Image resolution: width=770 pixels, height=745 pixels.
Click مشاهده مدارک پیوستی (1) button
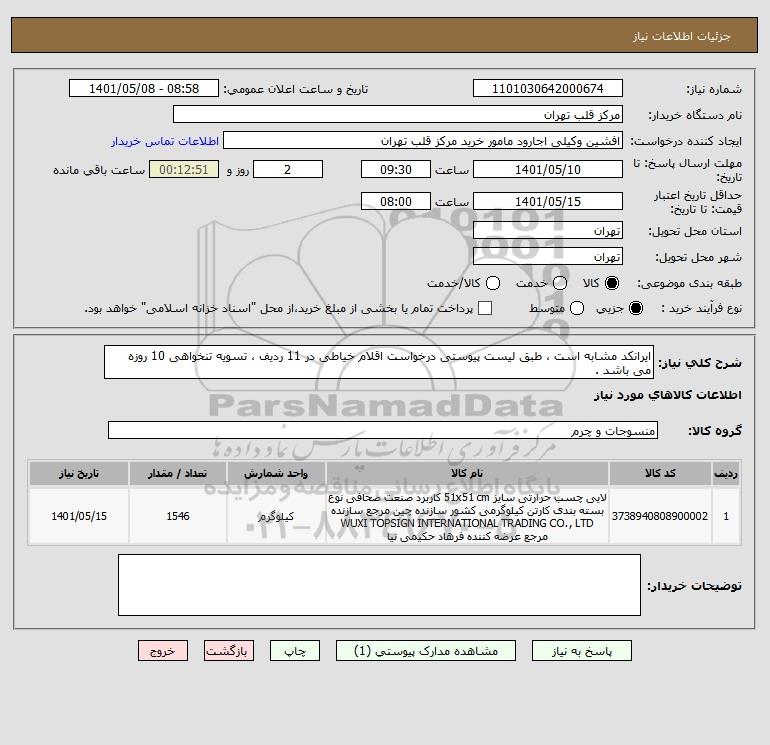[x=426, y=651]
